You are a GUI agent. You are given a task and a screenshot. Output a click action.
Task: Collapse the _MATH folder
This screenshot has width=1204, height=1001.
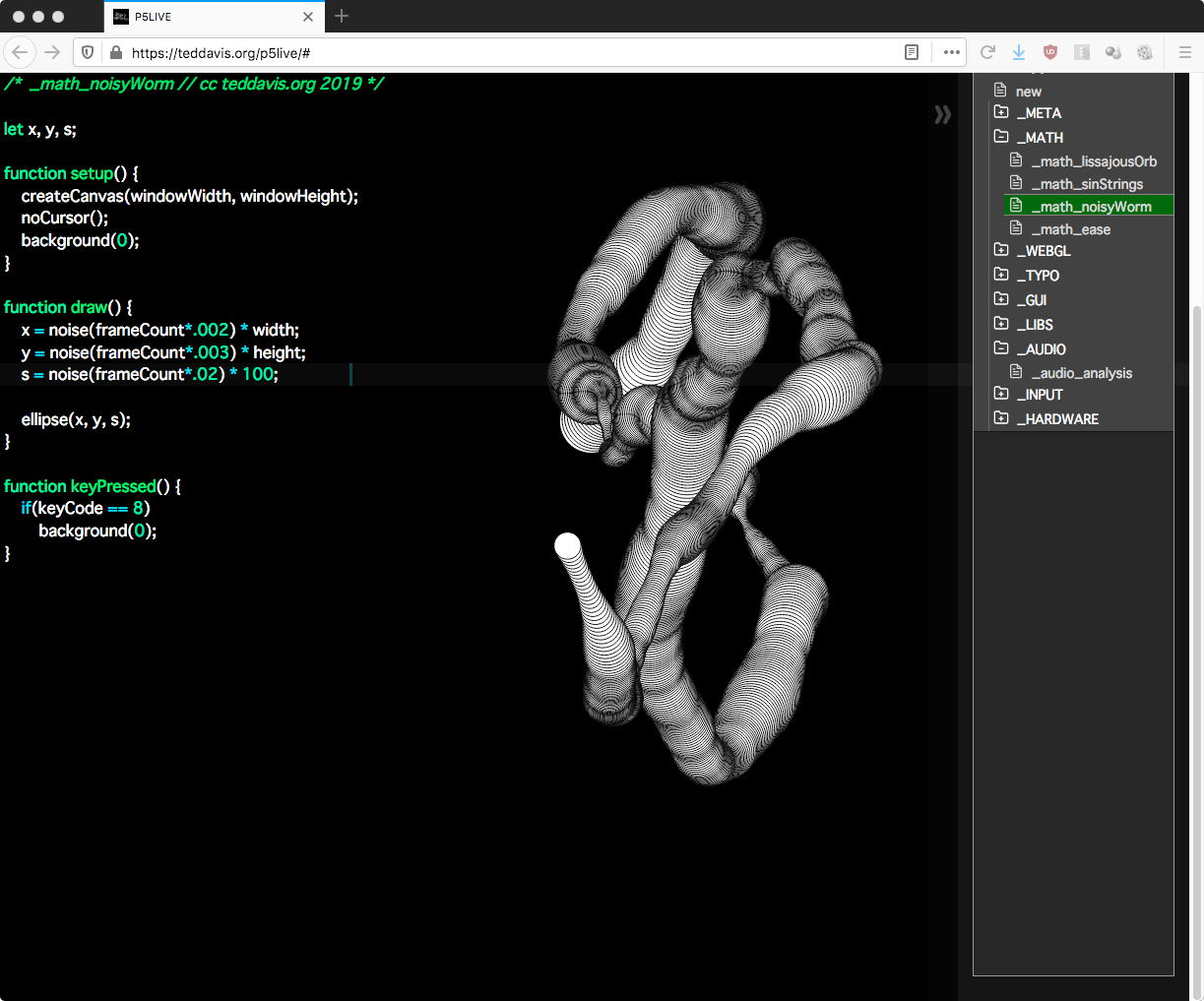point(1039,138)
